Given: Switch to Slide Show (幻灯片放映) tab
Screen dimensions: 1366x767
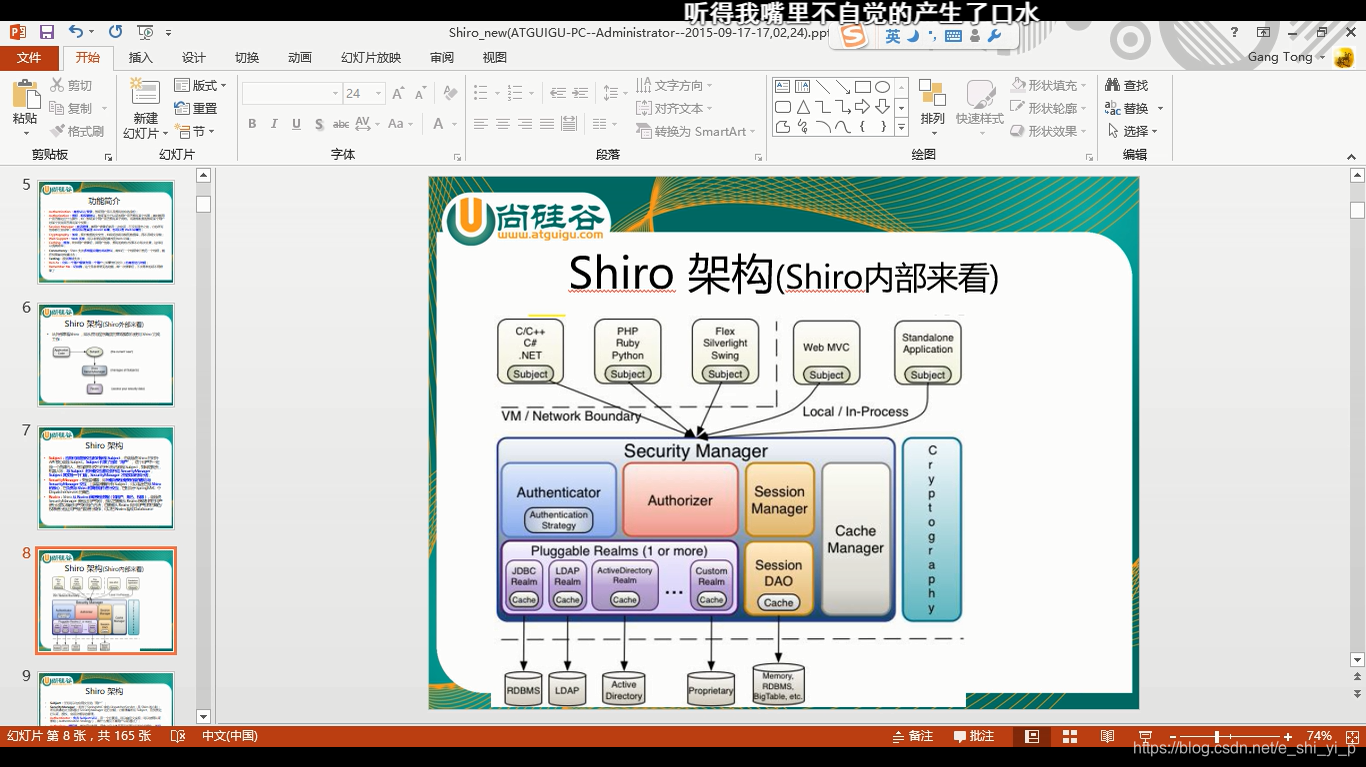Looking at the screenshot, I should point(371,58).
